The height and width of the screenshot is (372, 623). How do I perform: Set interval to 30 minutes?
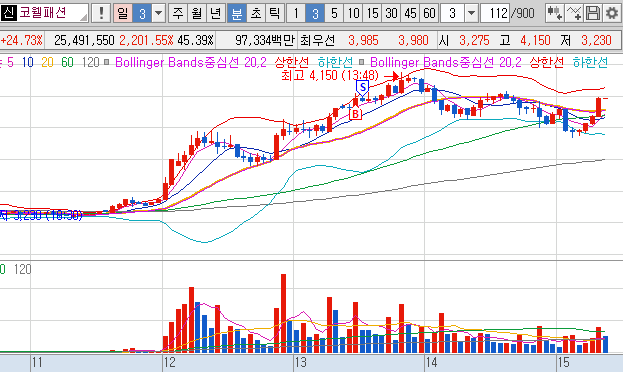[391, 14]
